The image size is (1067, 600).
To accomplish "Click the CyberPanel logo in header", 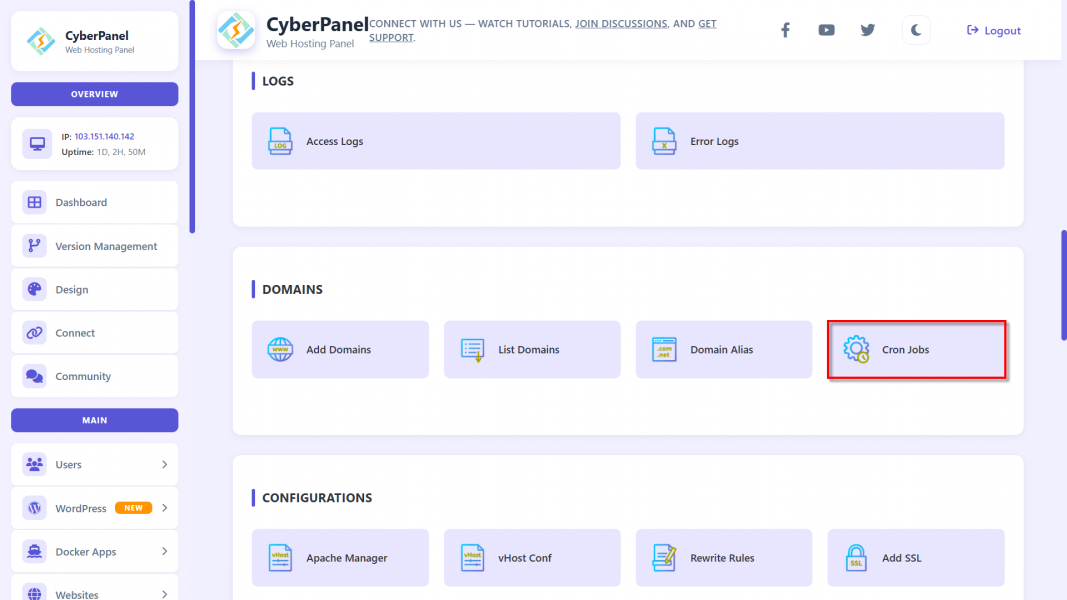I will point(235,30).
